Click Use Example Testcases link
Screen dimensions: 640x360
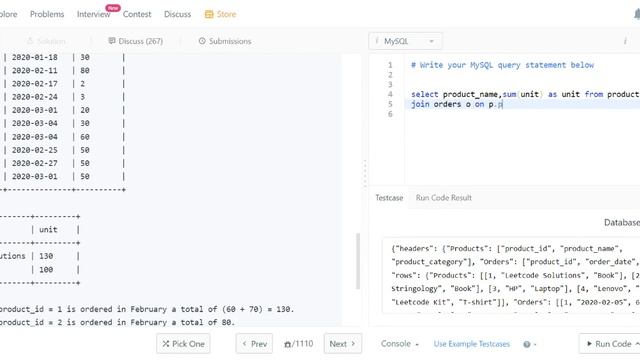pyautogui.click(x=471, y=344)
